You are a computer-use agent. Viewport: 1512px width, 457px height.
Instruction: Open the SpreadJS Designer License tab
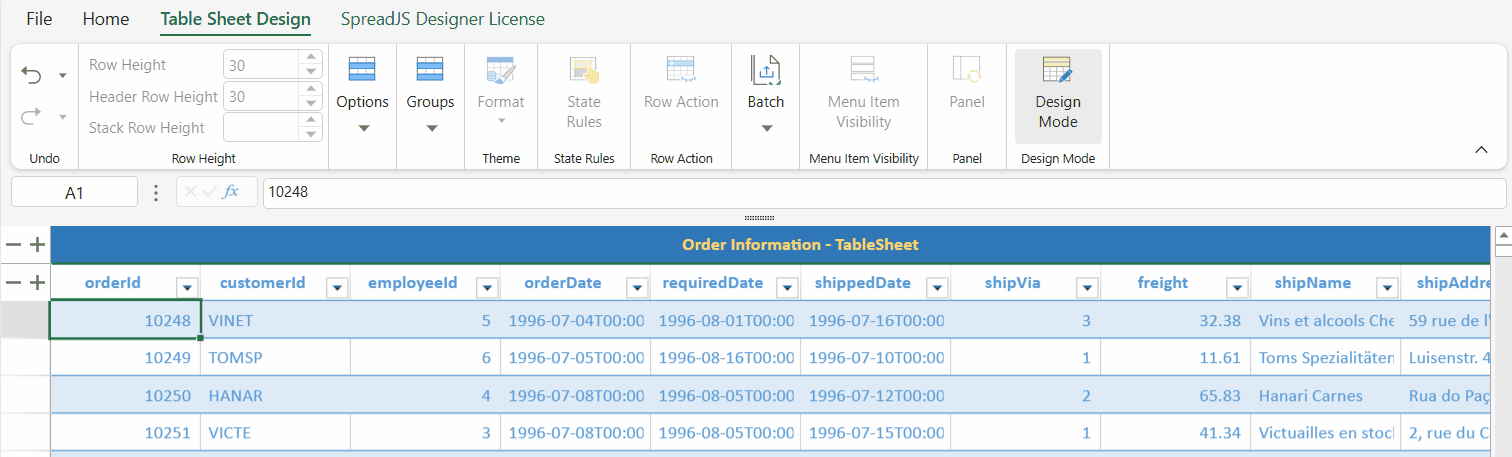click(x=443, y=19)
